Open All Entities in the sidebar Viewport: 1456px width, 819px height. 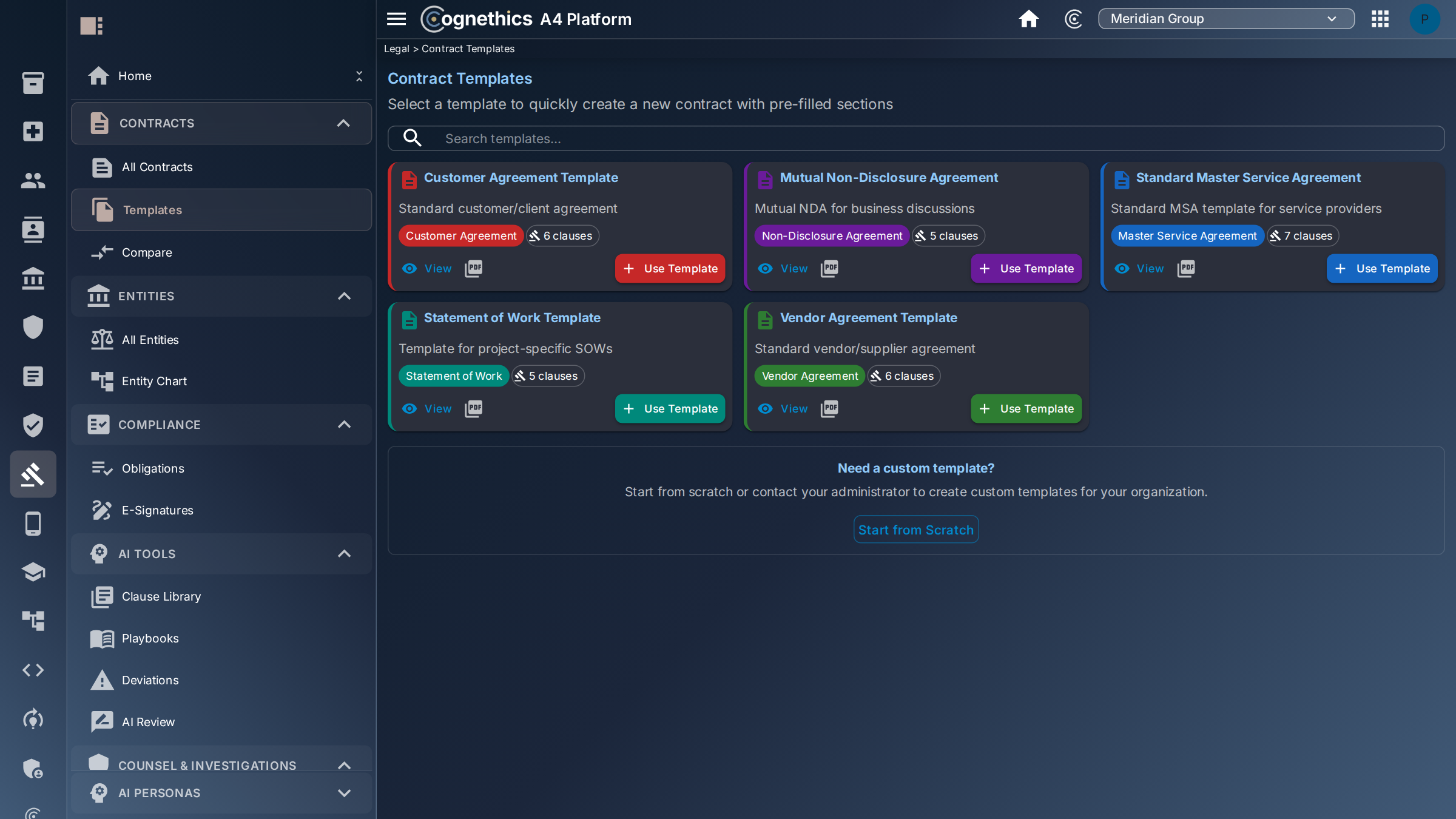221,340
